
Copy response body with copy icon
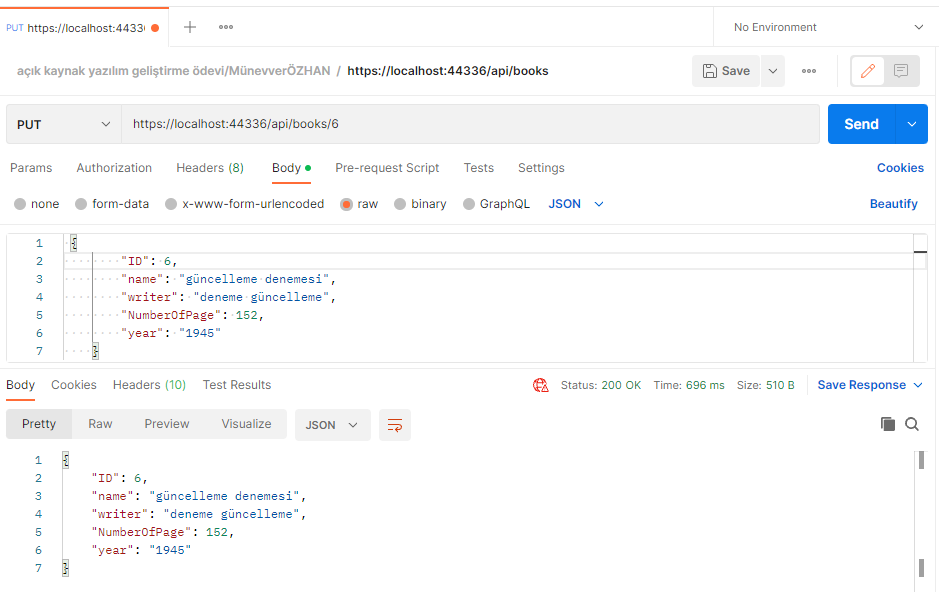tap(887, 424)
